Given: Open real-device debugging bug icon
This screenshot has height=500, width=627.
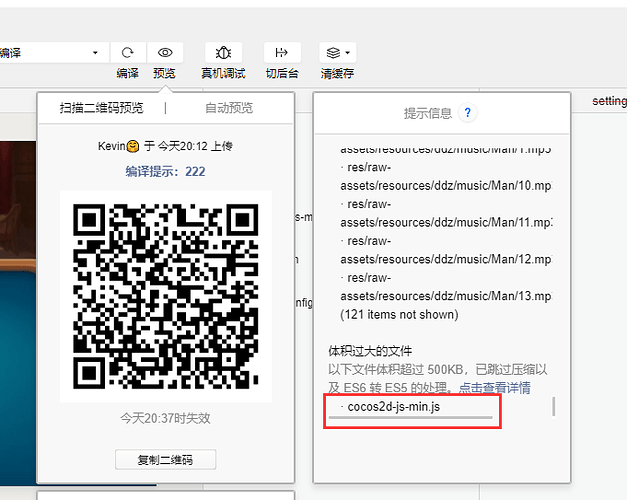Looking at the screenshot, I should [223, 52].
